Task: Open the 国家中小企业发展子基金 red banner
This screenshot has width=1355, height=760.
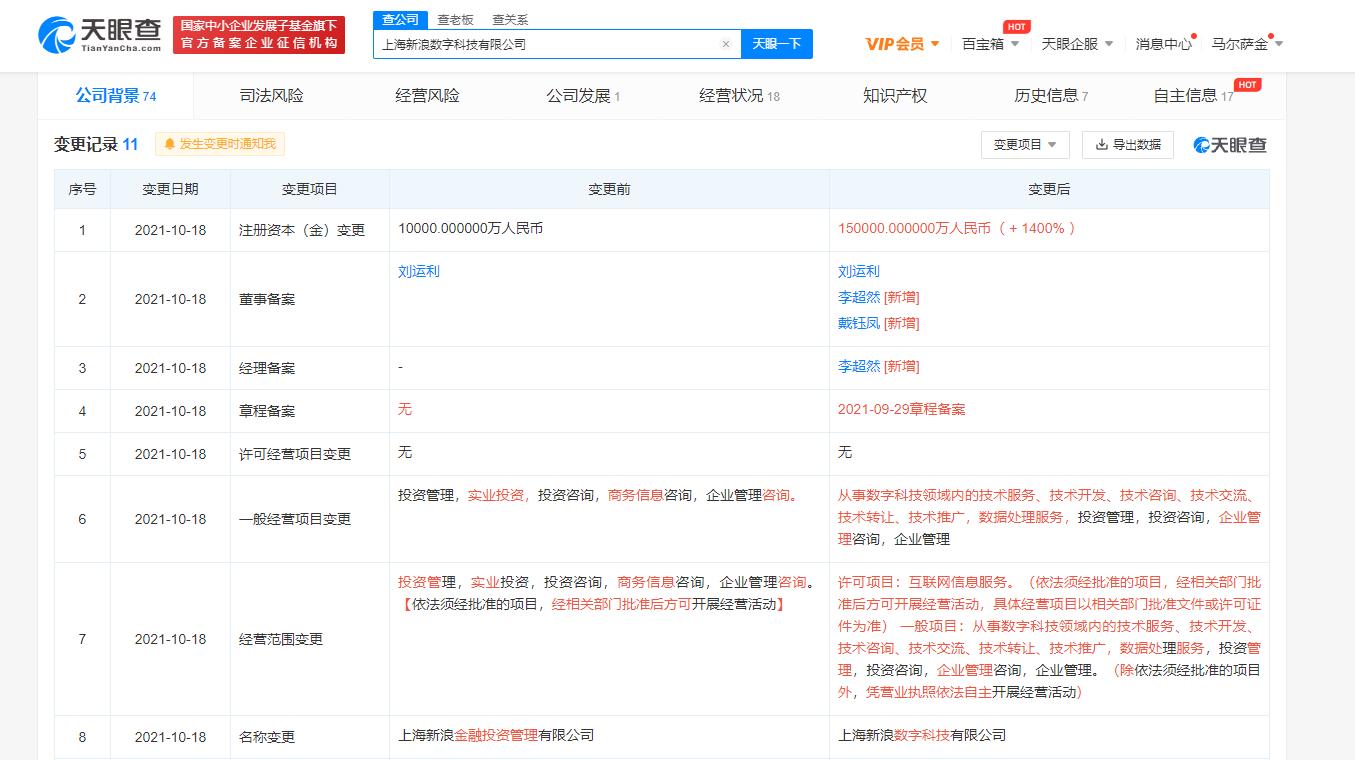Action: 259,35
